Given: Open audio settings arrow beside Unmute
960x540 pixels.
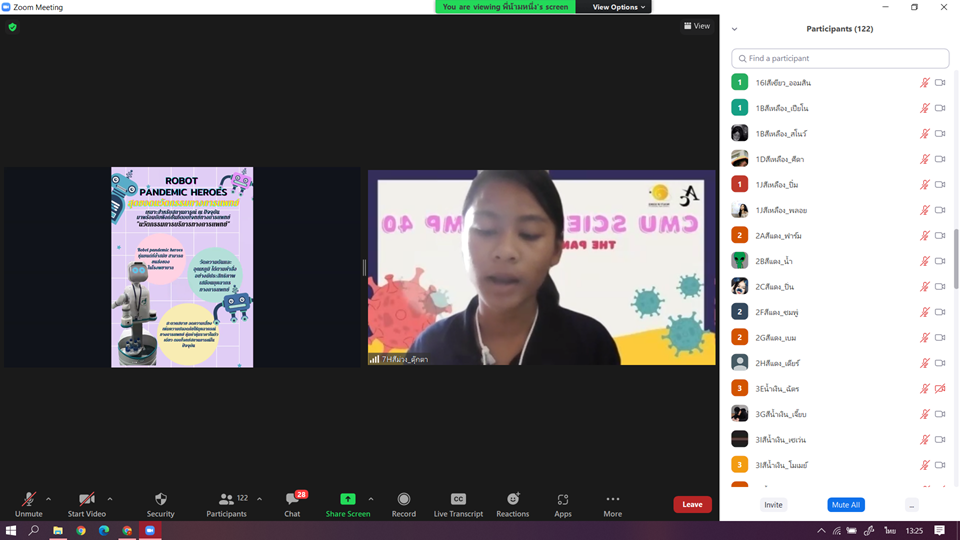Looking at the screenshot, I should (x=48, y=499).
